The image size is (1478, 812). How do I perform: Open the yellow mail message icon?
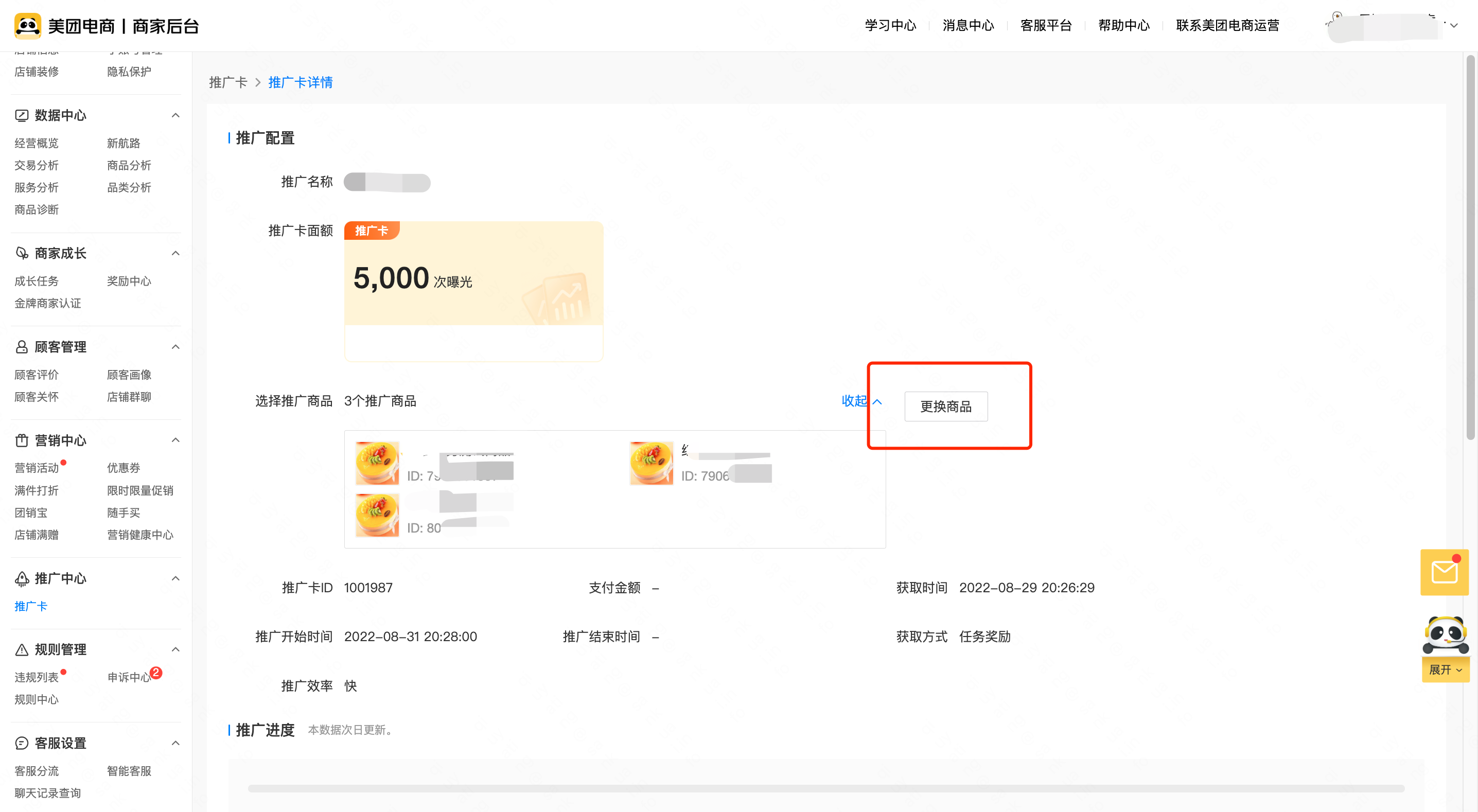[1444, 572]
